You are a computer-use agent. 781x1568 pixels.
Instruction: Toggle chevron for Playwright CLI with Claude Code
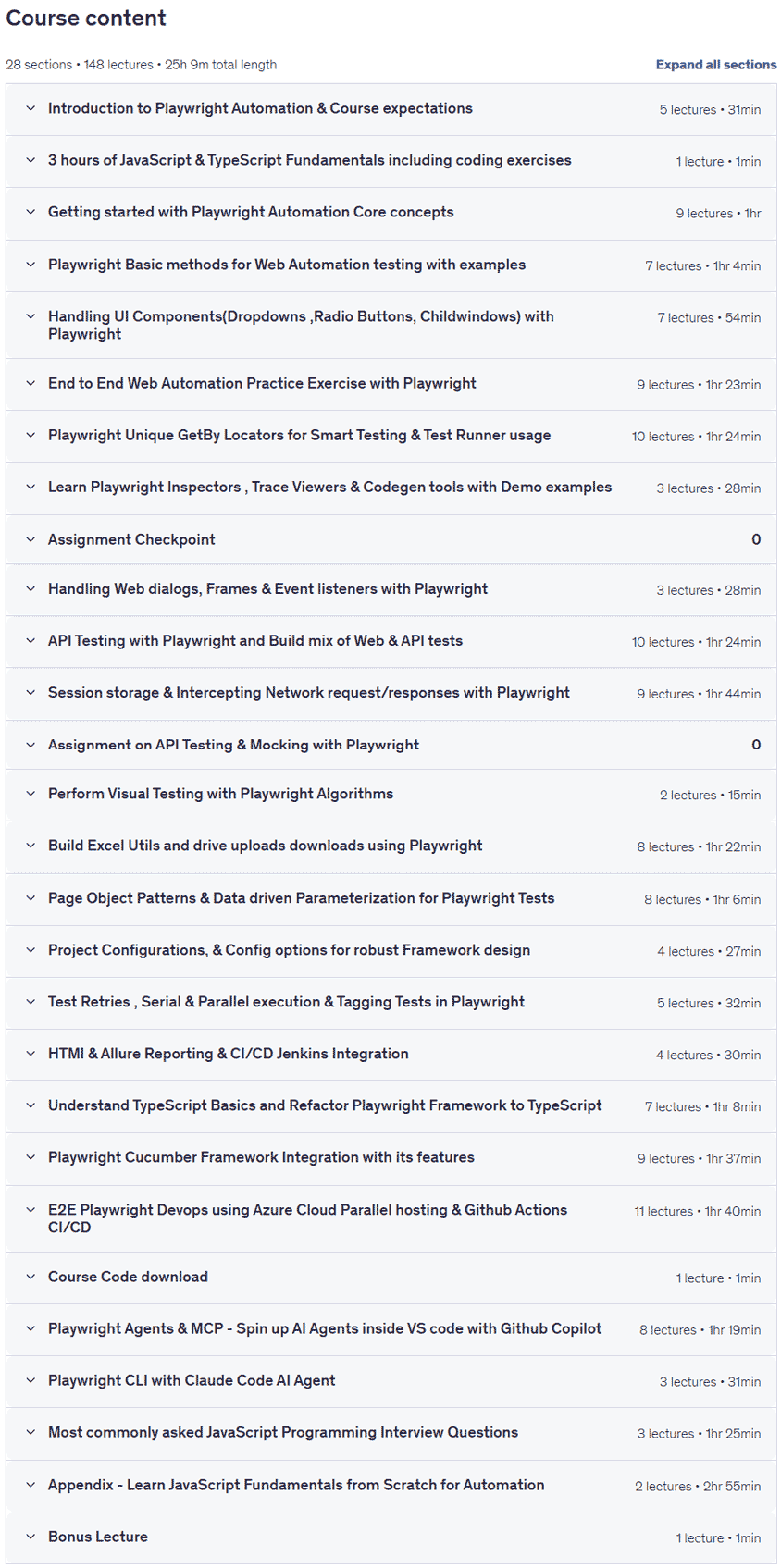click(31, 1380)
